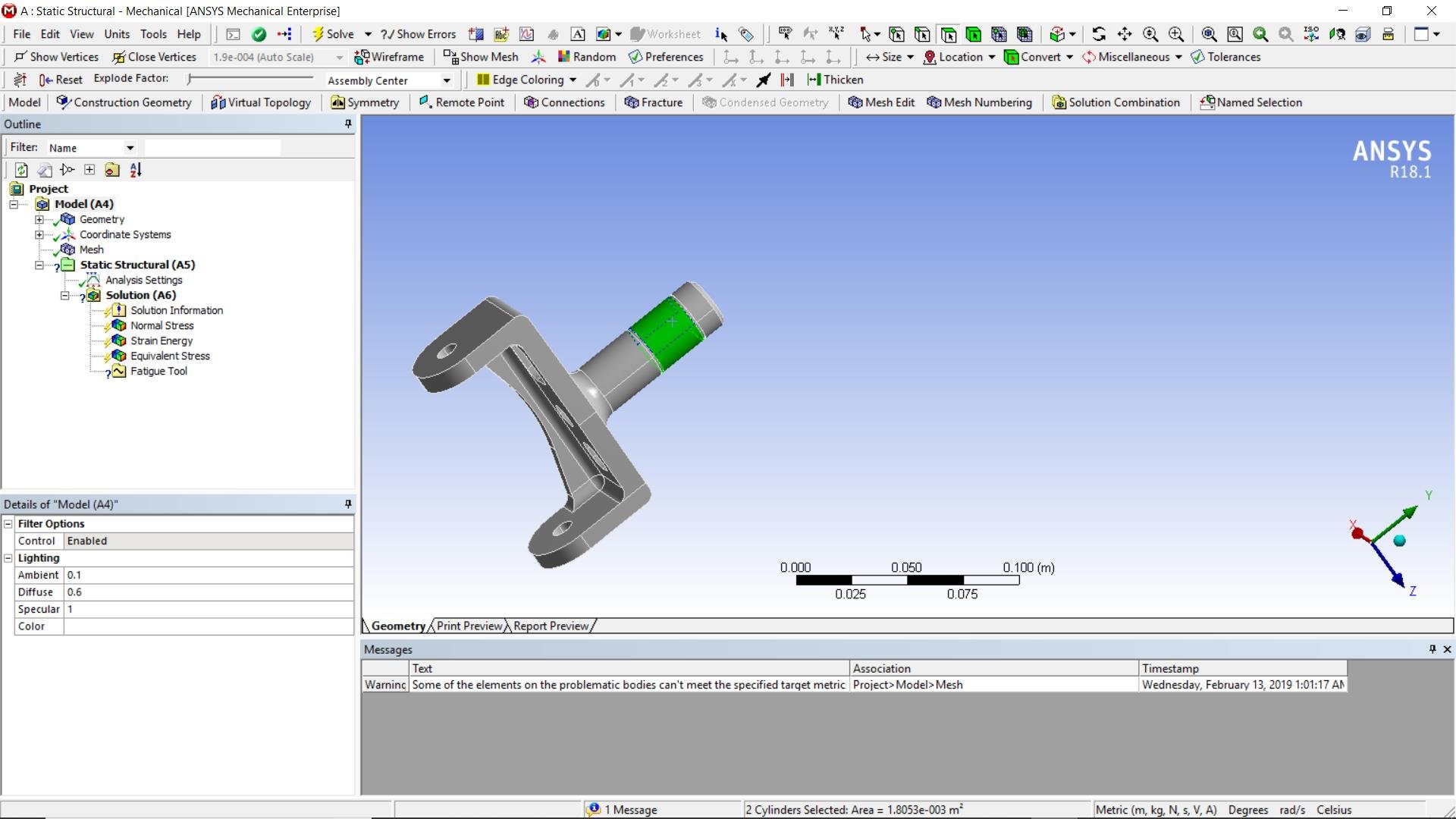Collapse the Static Structural (A5) tree node
1456x819 pixels.
click(x=39, y=265)
